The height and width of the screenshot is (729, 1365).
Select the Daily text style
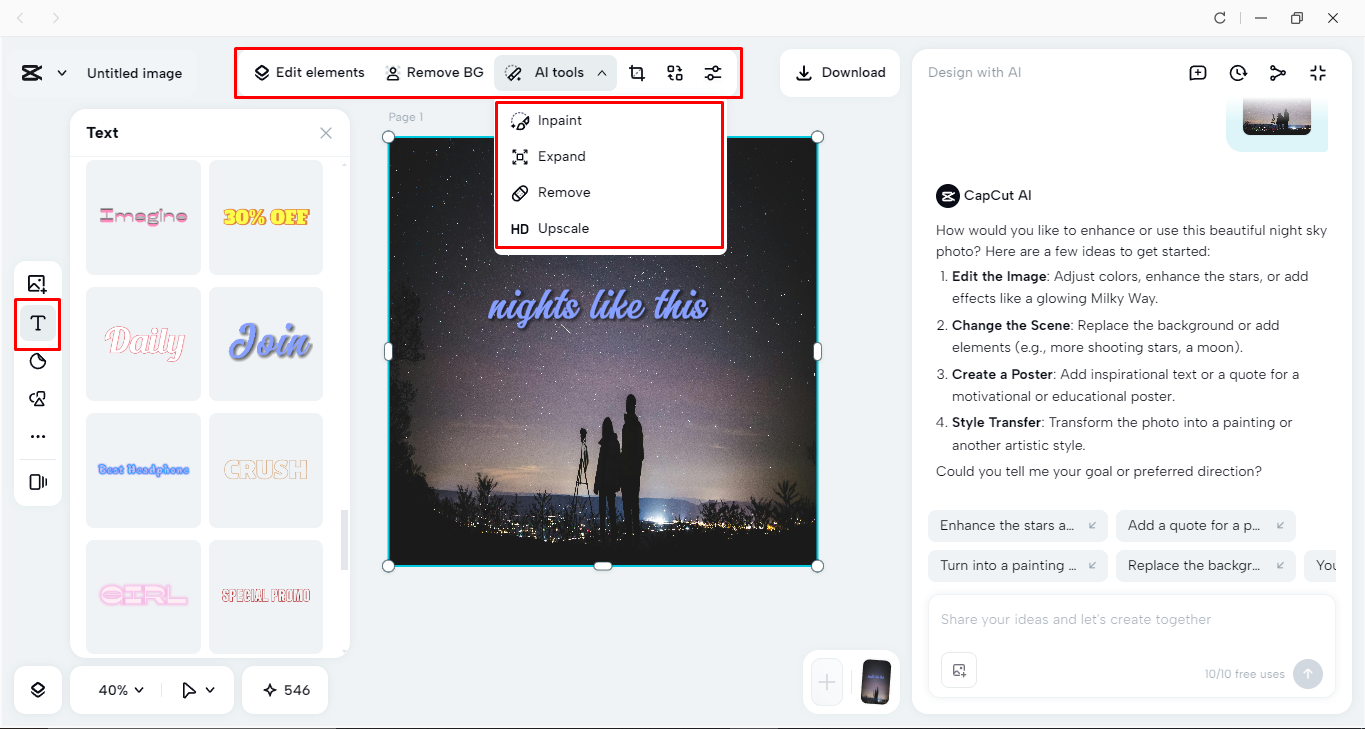[x=143, y=344]
